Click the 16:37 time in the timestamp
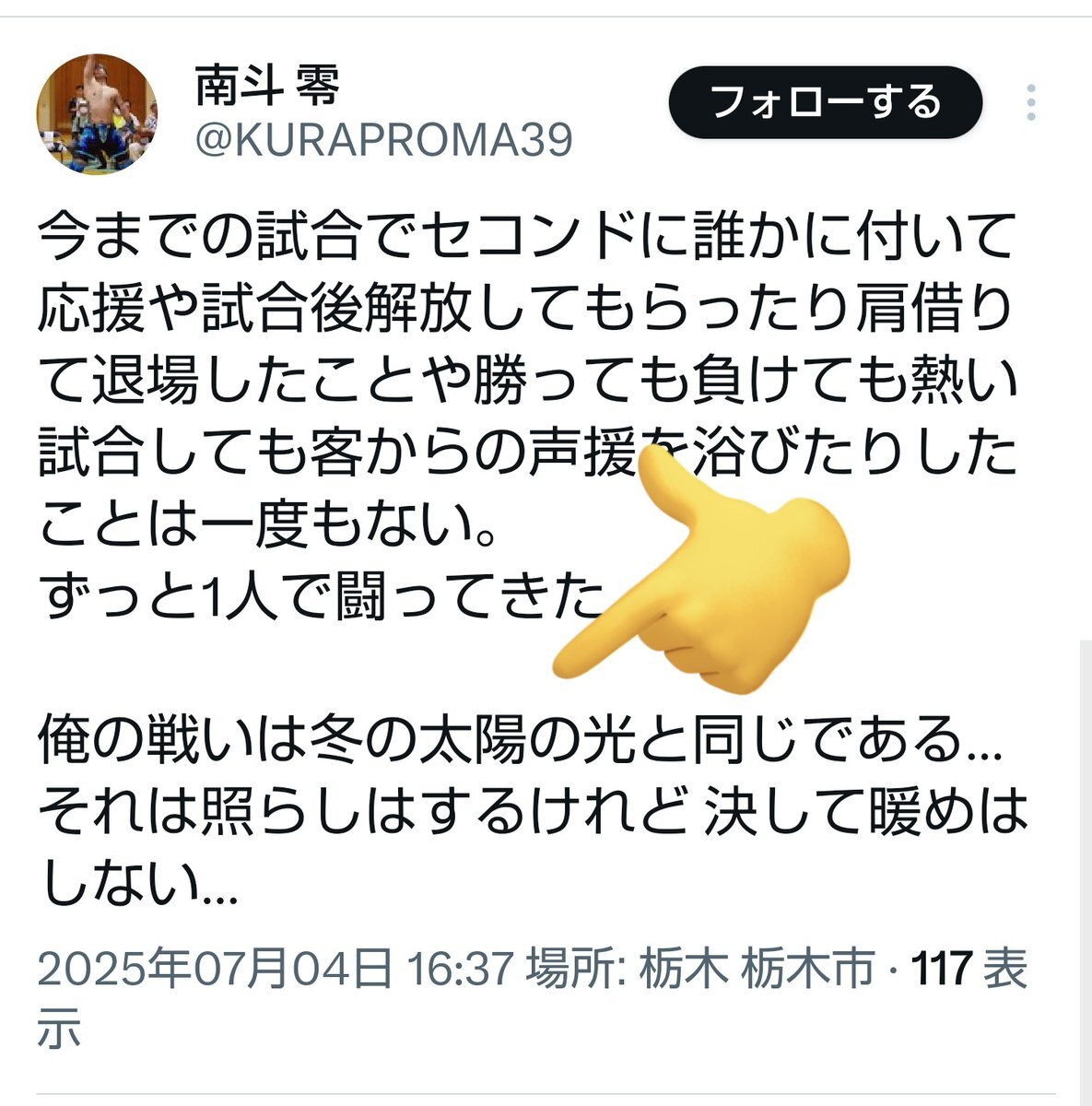Image resolution: width=1092 pixels, height=1106 pixels. pos(458,970)
